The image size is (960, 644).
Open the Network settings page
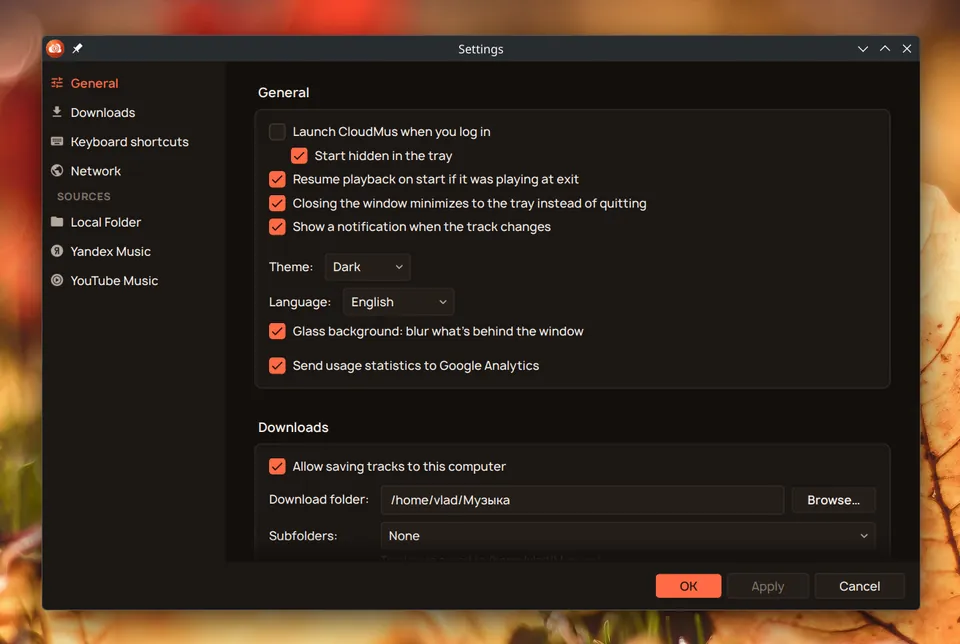click(96, 171)
